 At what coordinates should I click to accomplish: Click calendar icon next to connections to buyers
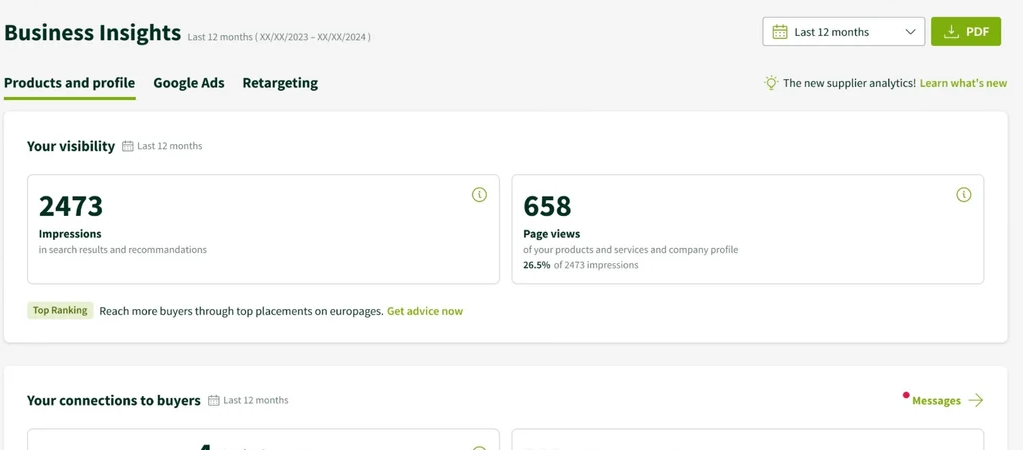click(213, 400)
